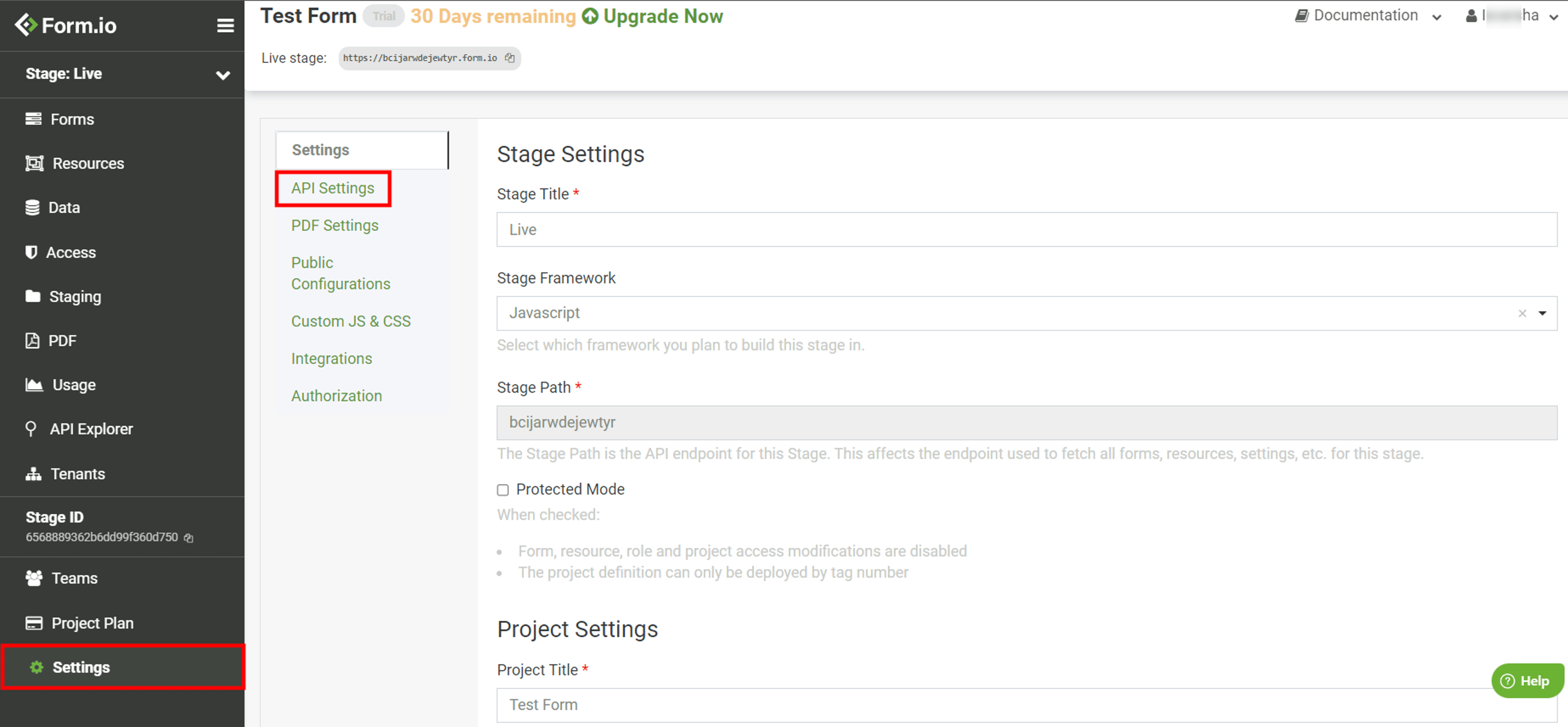Open Integrations settings
The height and width of the screenshot is (727, 1568).
click(331, 358)
